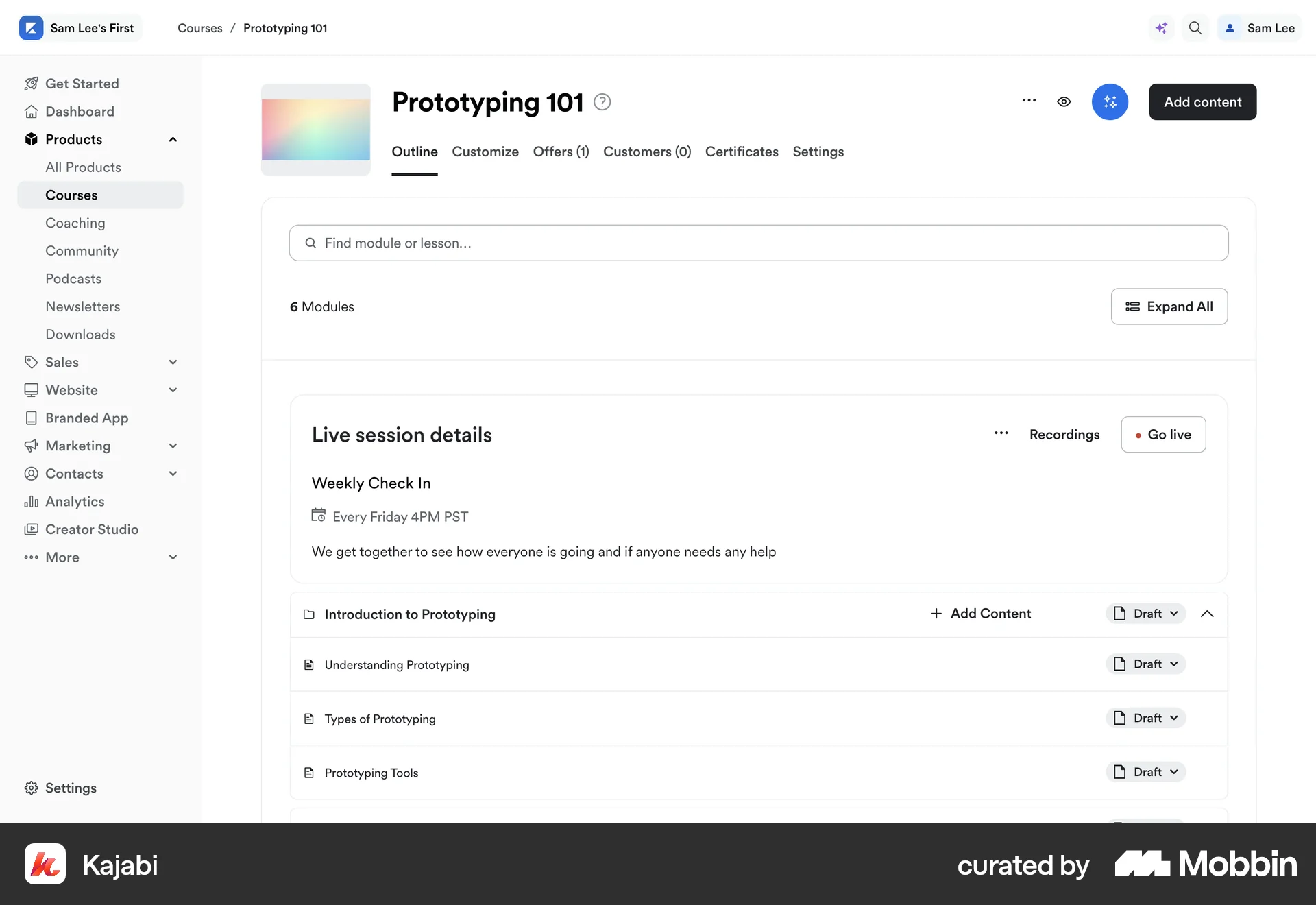1316x905 pixels.
Task: Open the Certificates tab
Action: click(x=742, y=152)
